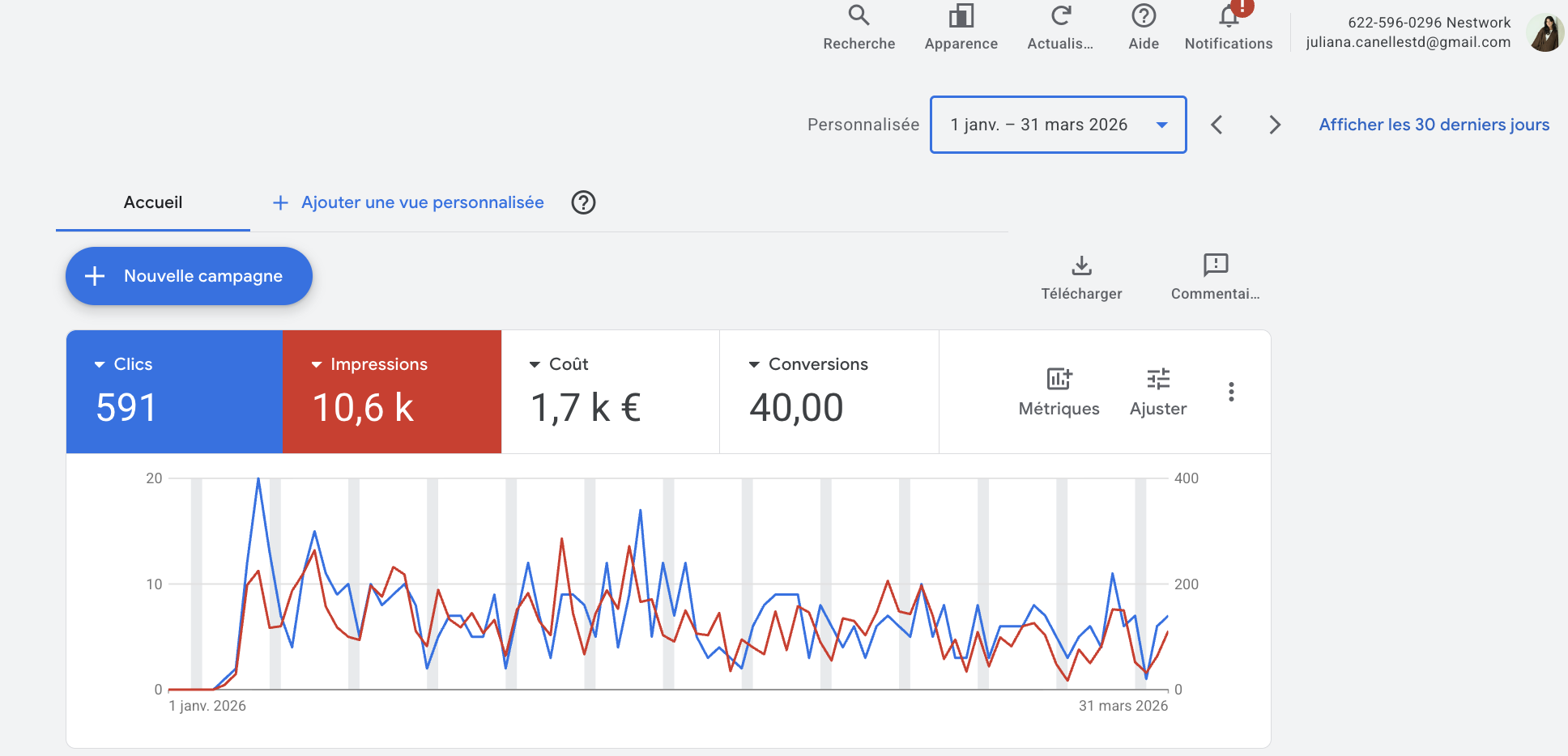The height and width of the screenshot is (756, 1568).
Task: Click the account name 622-596-0296 Nestwork
Action: coord(1430,23)
